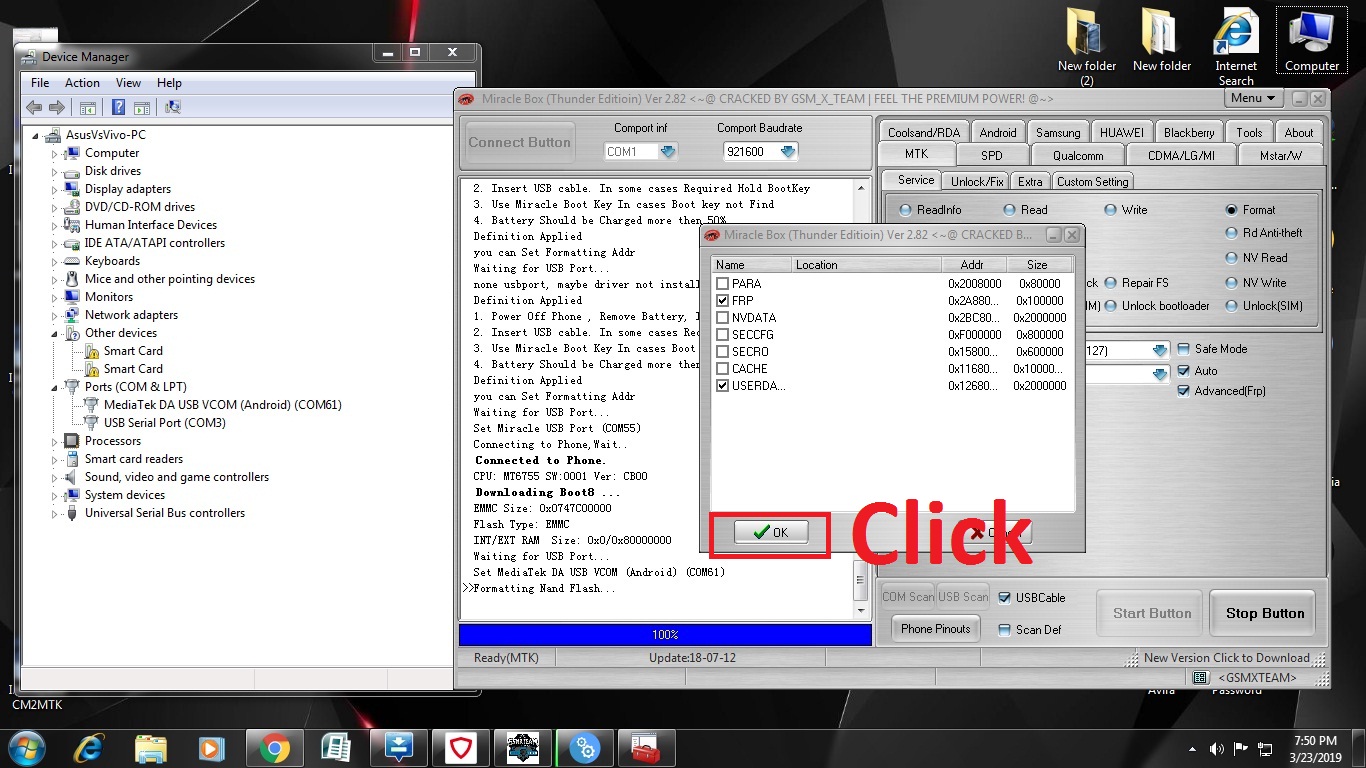The height and width of the screenshot is (768, 1366).
Task: Collapse the Other devices tree node
Action: (x=55, y=333)
